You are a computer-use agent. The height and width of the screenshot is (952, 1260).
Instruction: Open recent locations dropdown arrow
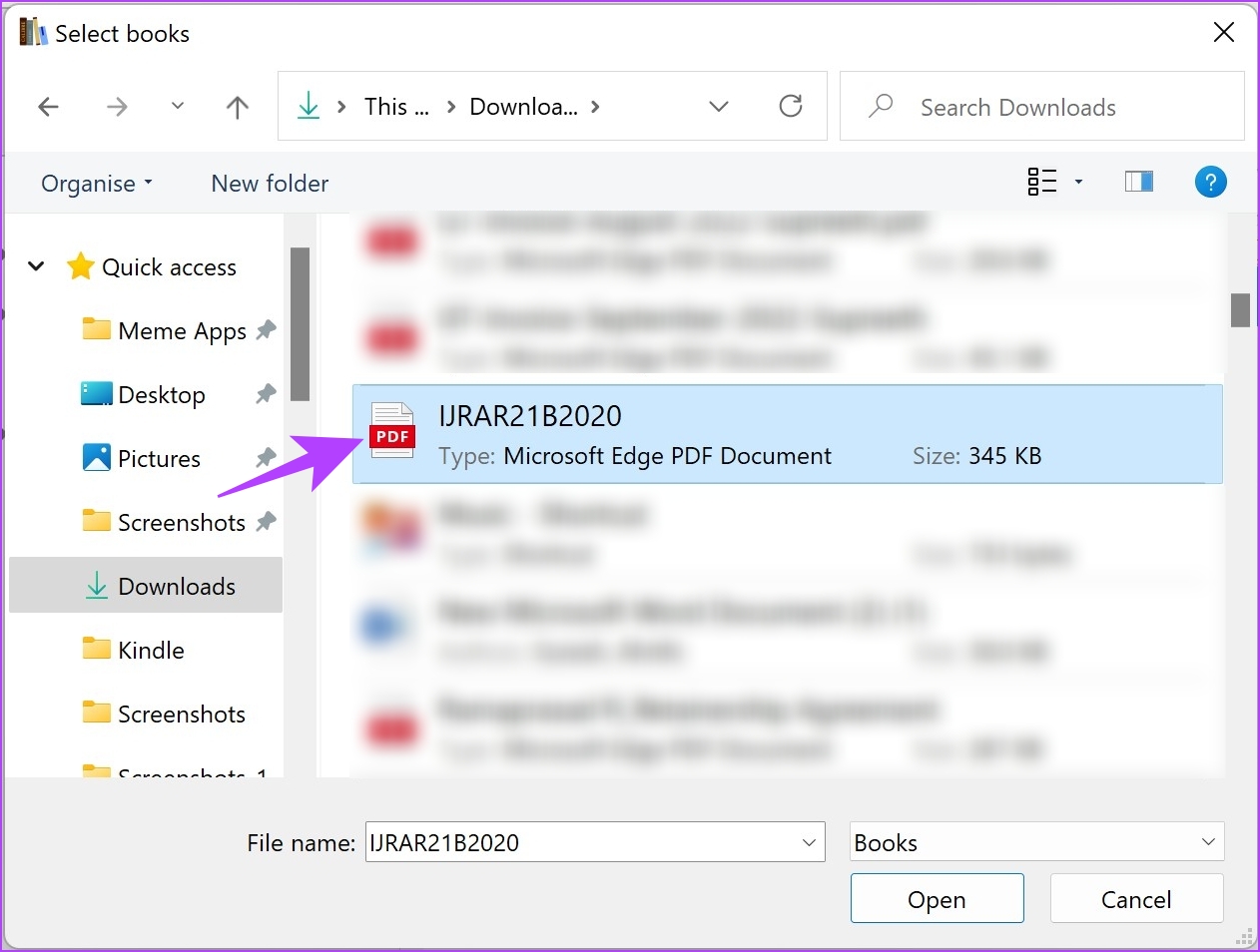pos(178,106)
